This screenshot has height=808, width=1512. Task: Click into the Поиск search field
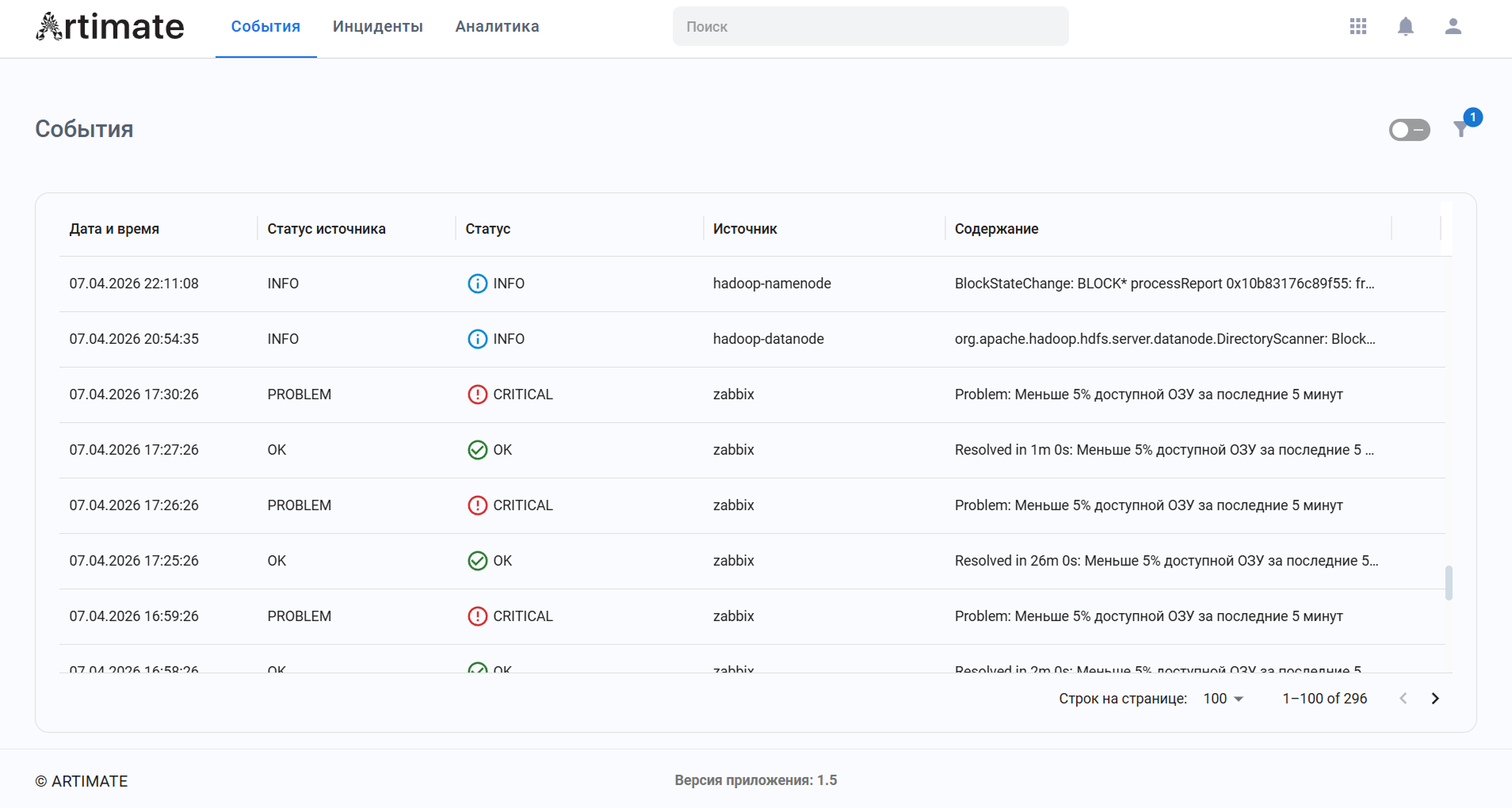point(870,27)
